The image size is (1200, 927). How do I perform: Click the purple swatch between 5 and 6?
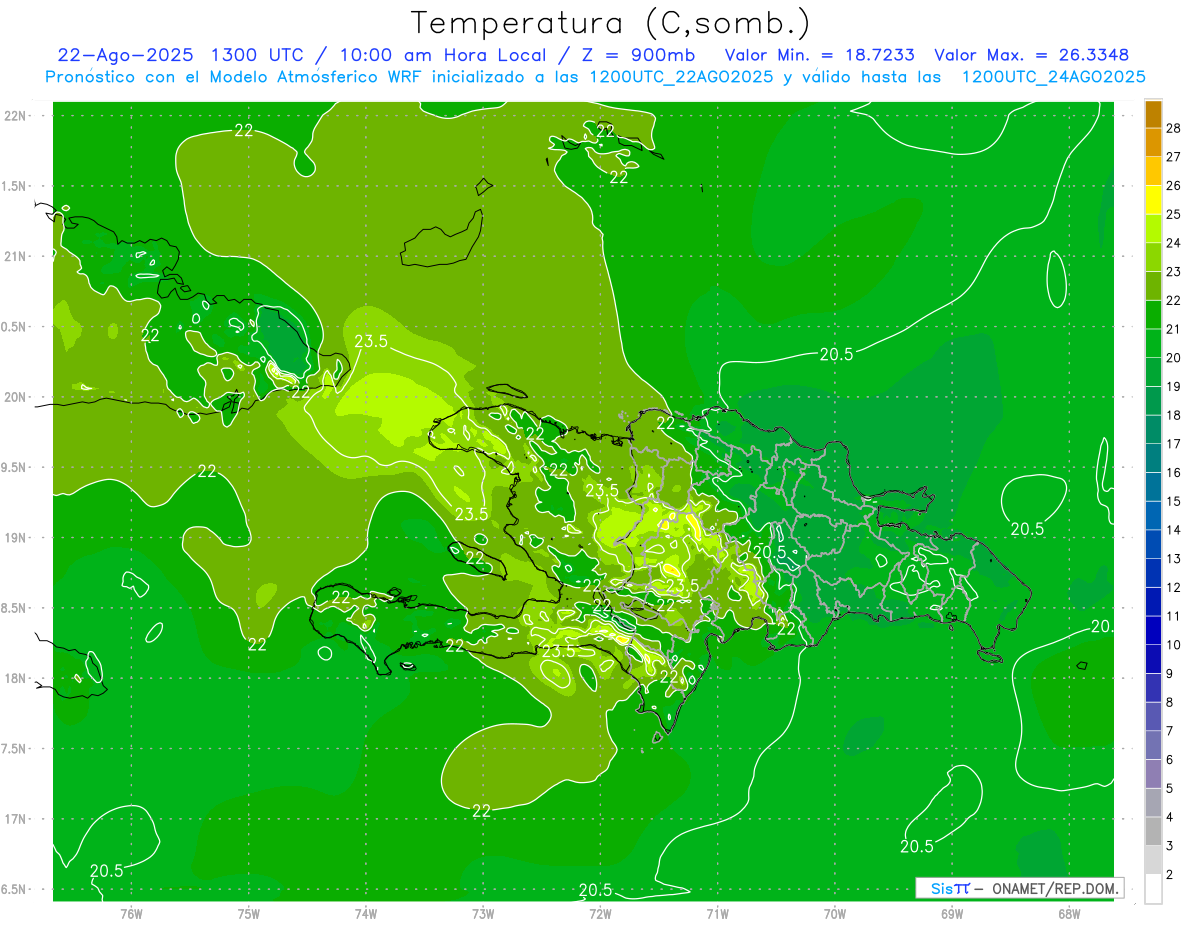click(x=1153, y=774)
